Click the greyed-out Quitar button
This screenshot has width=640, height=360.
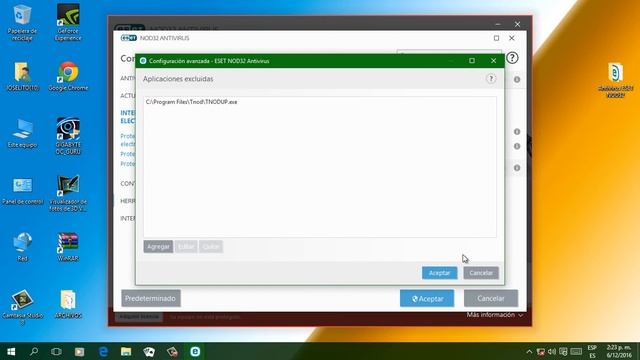tap(211, 247)
